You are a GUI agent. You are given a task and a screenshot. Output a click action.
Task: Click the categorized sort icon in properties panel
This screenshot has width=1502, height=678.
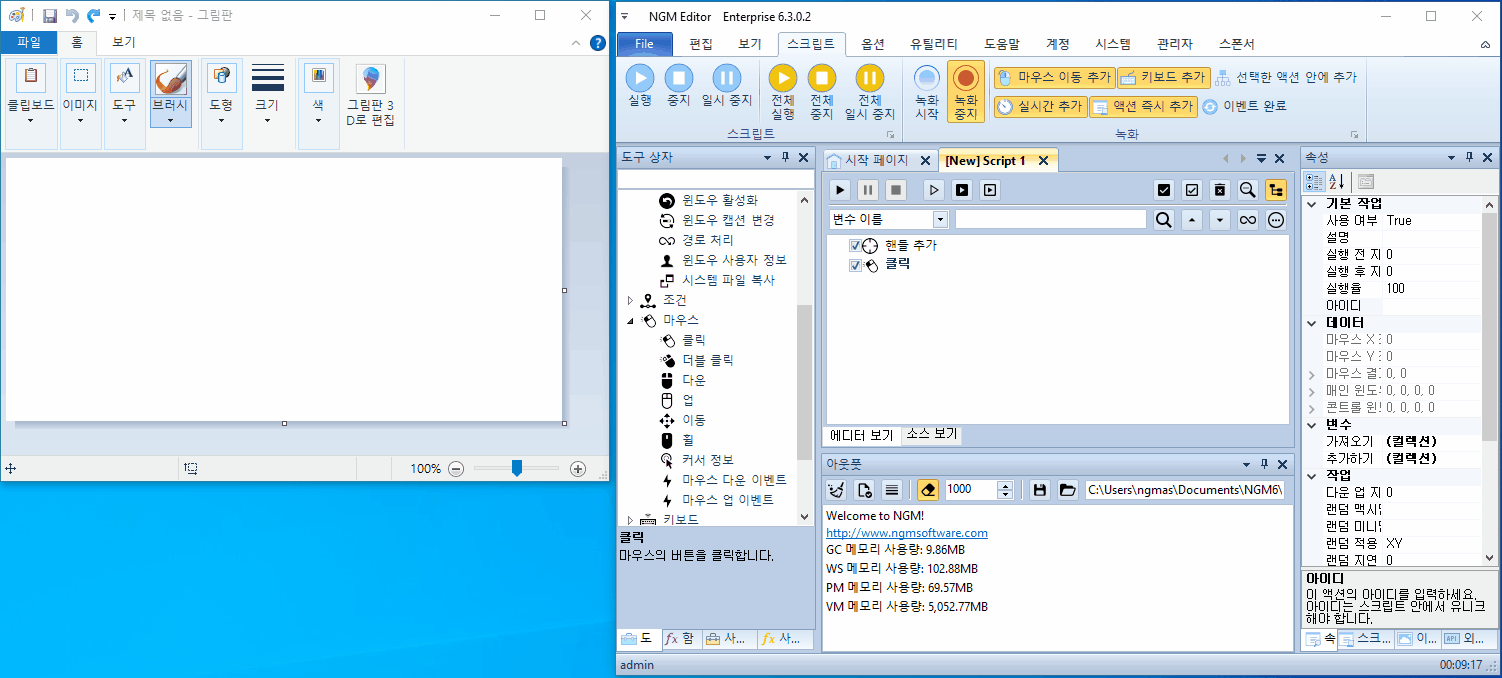tap(1315, 182)
